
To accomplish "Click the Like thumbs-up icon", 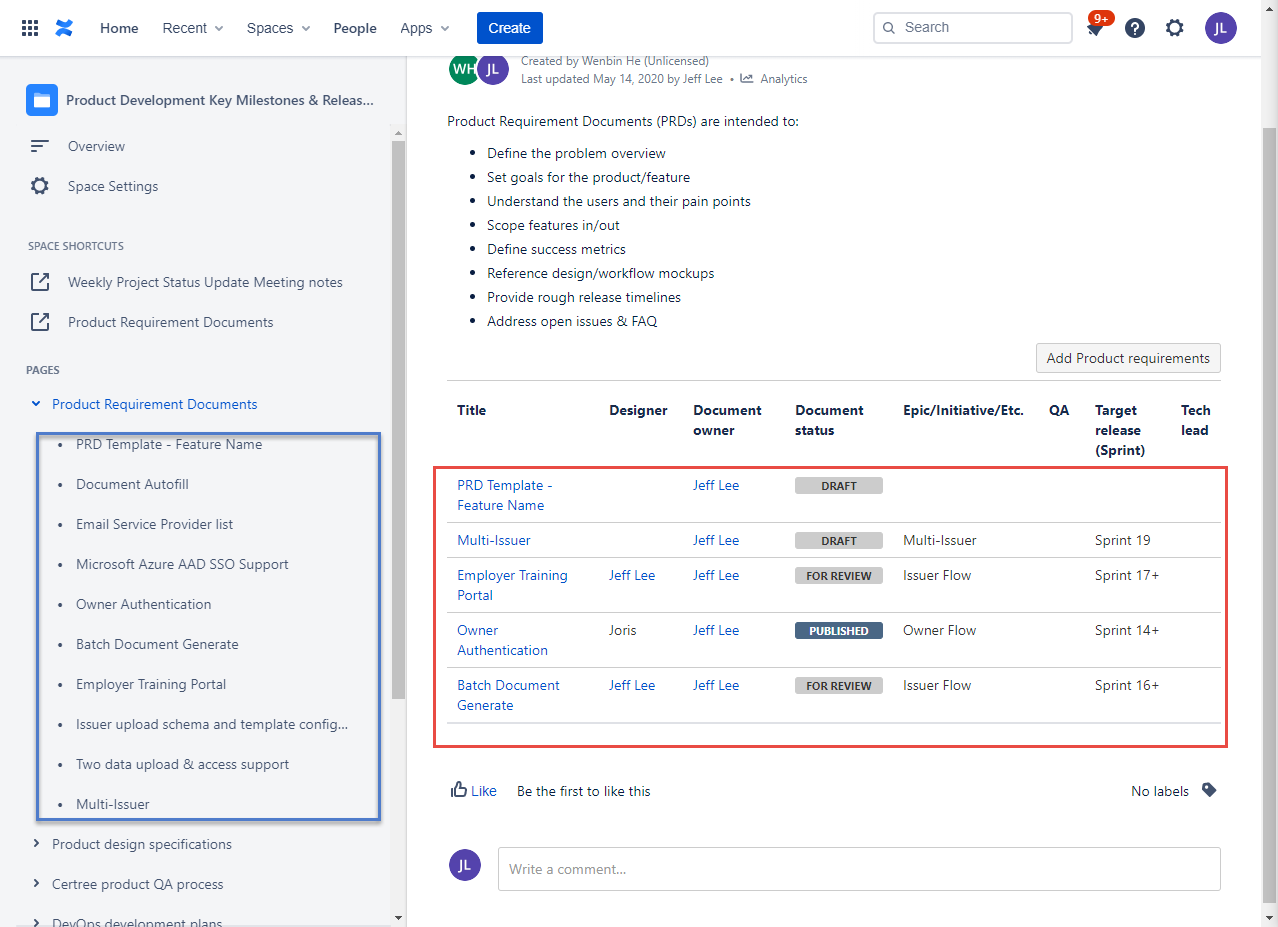I will [x=460, y=790].
